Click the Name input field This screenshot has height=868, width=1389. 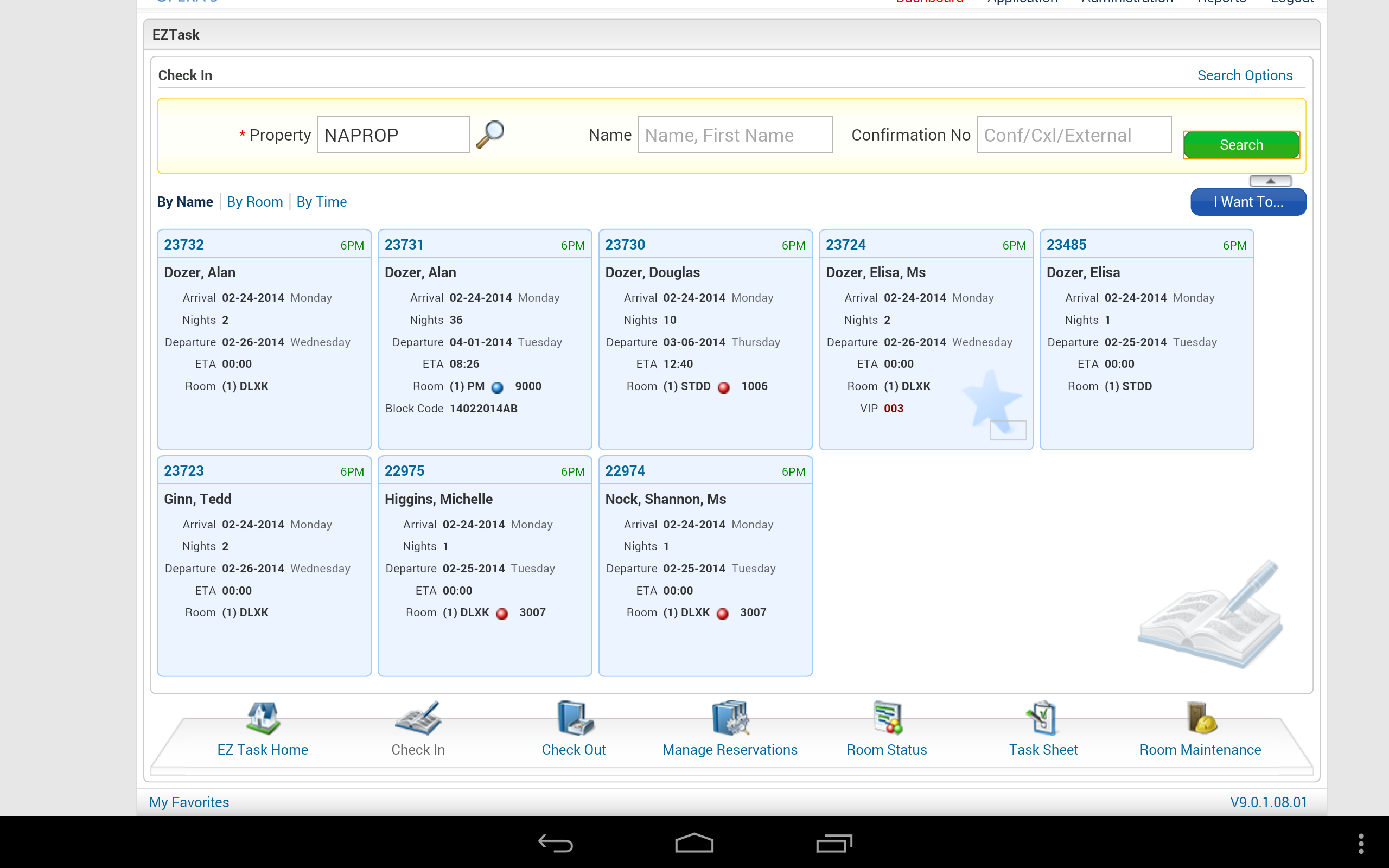(735, 135)
